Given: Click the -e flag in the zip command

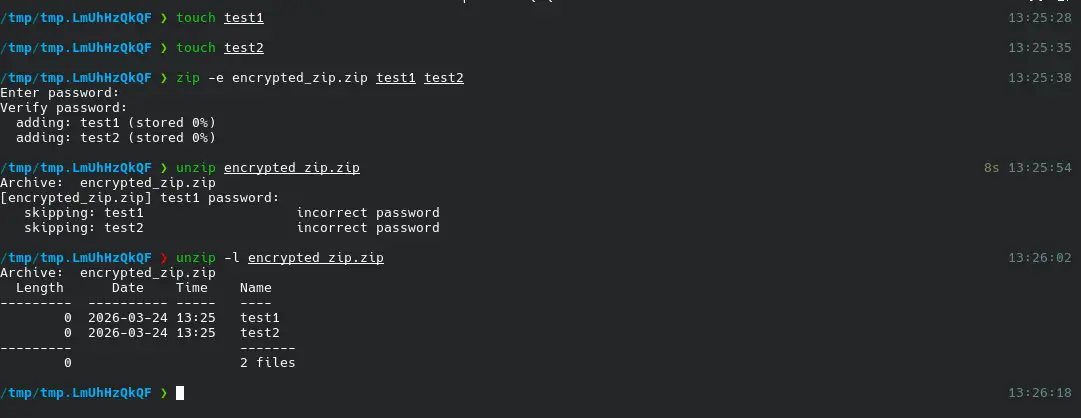Looking at the screenshot, I should [x=215, y=78].
